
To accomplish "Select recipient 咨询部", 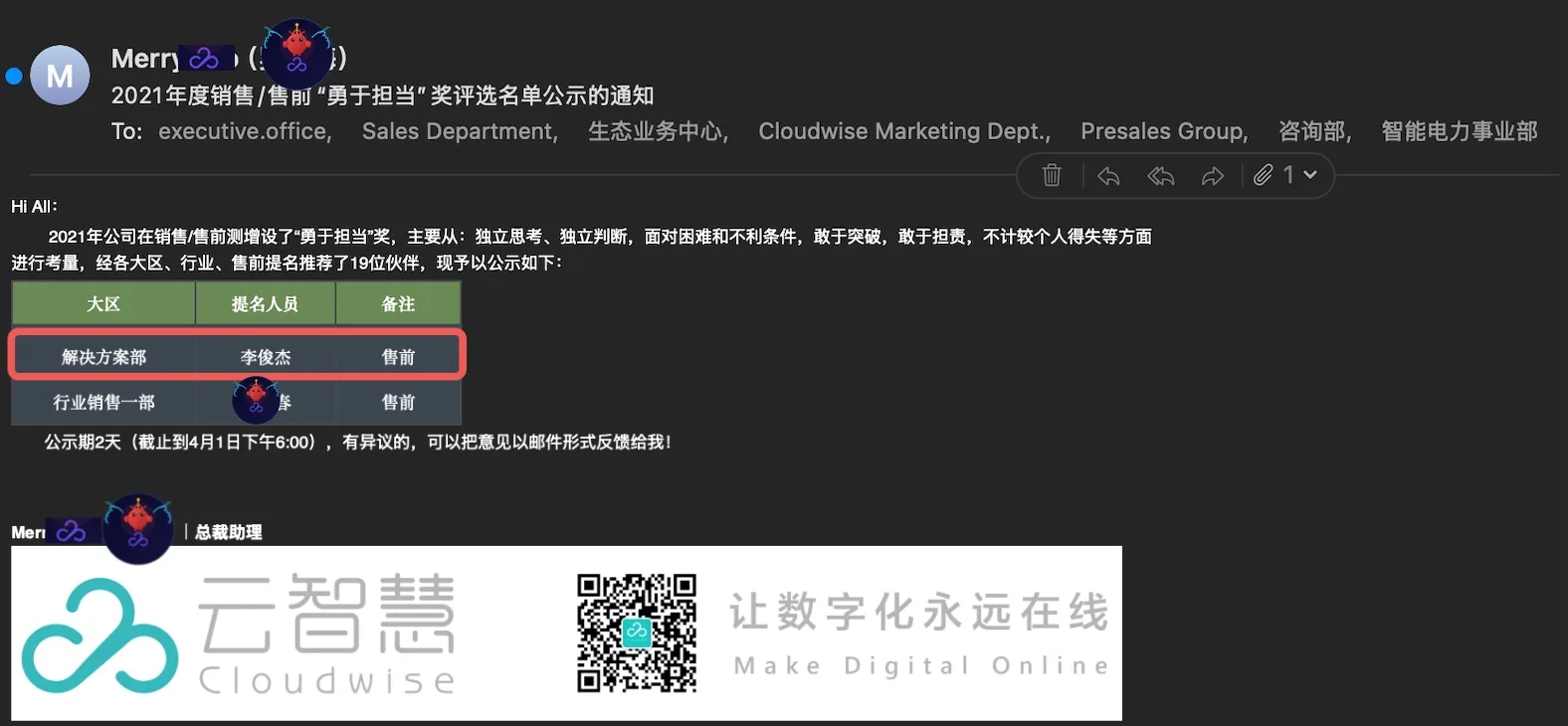I will click(1314, 131).
